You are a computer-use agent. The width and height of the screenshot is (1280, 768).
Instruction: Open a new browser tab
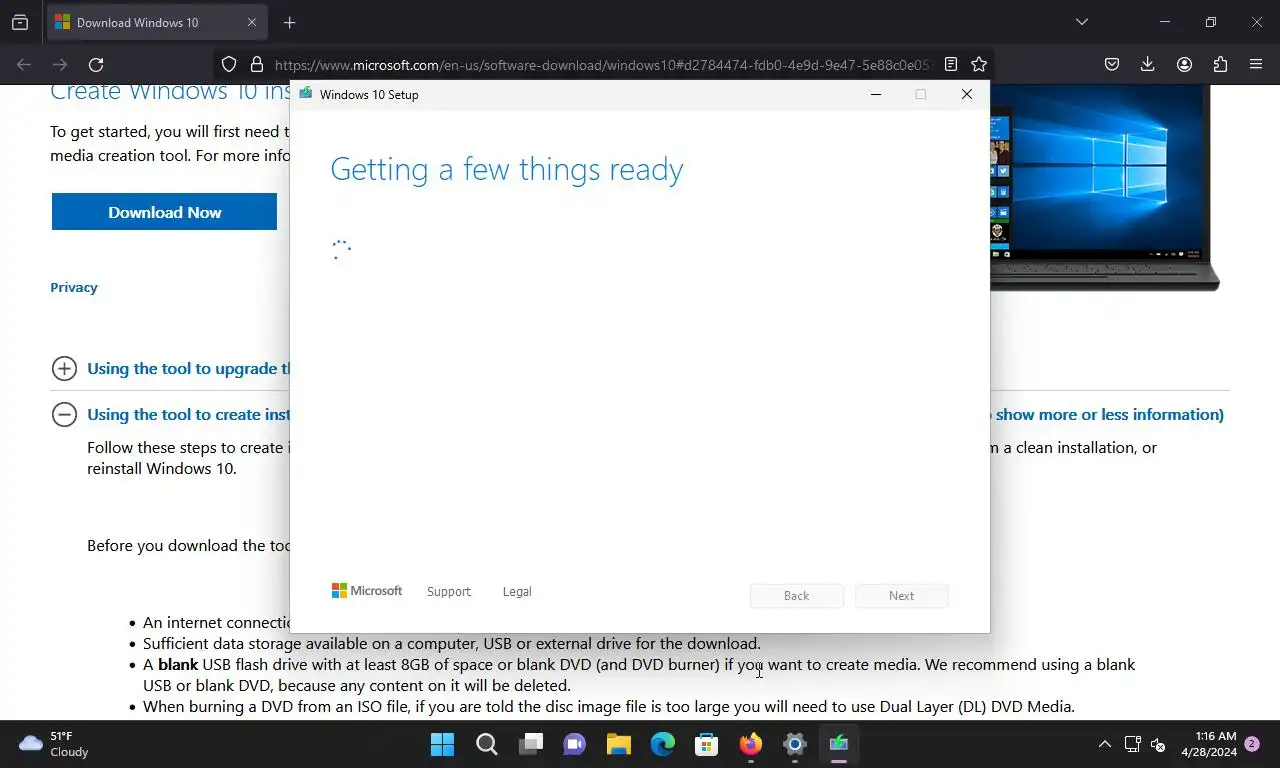pyautogui.click(x=289, y=22)
